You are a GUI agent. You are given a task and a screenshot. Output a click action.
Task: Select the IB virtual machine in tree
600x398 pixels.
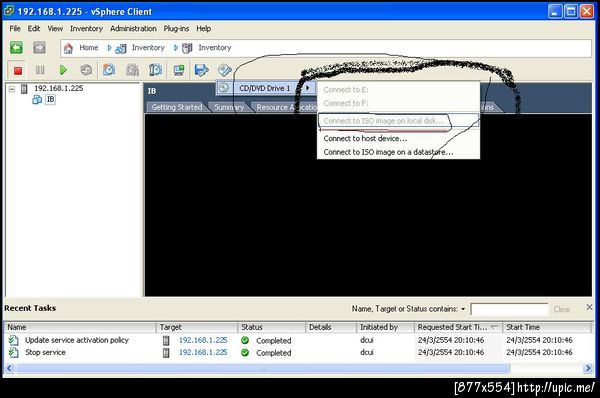pos(50,100)
